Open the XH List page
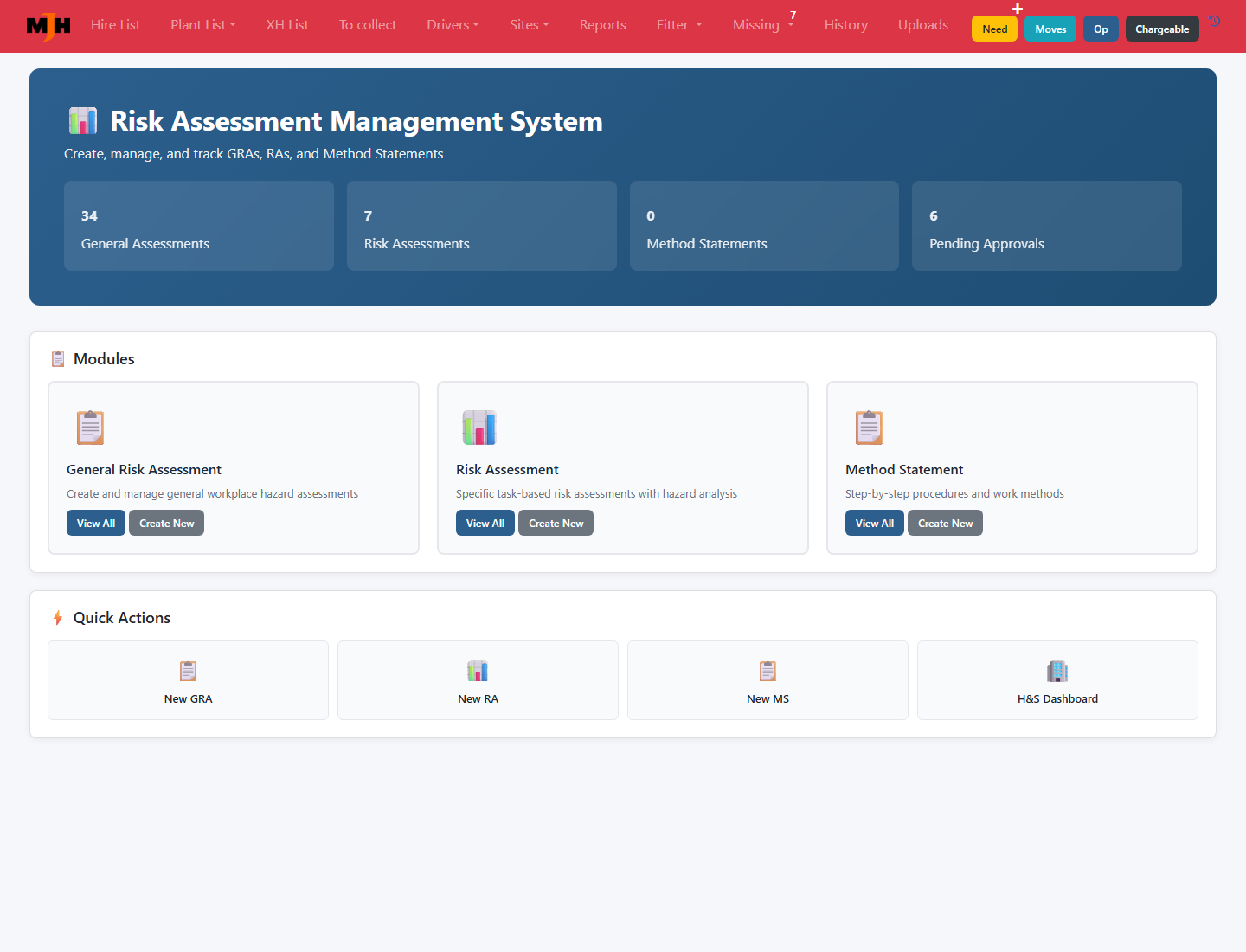Viewport: 1246px width, 952px height. click(287, 25)
